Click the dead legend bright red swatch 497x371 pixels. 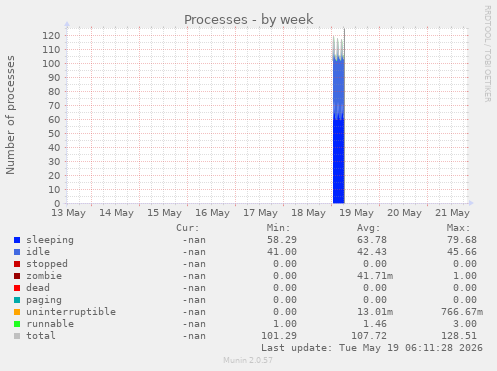(17, 288)
